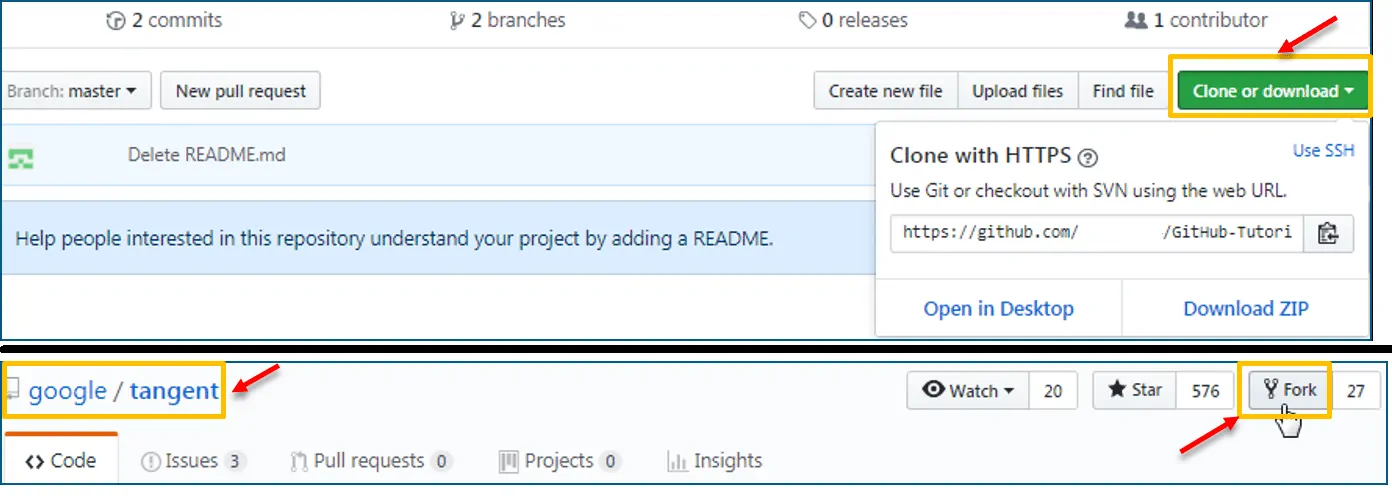The height and width of the screenshot is (496, 1392).
Task: Copy clone URL with clipboard icon
Action: coord(1328,233)
